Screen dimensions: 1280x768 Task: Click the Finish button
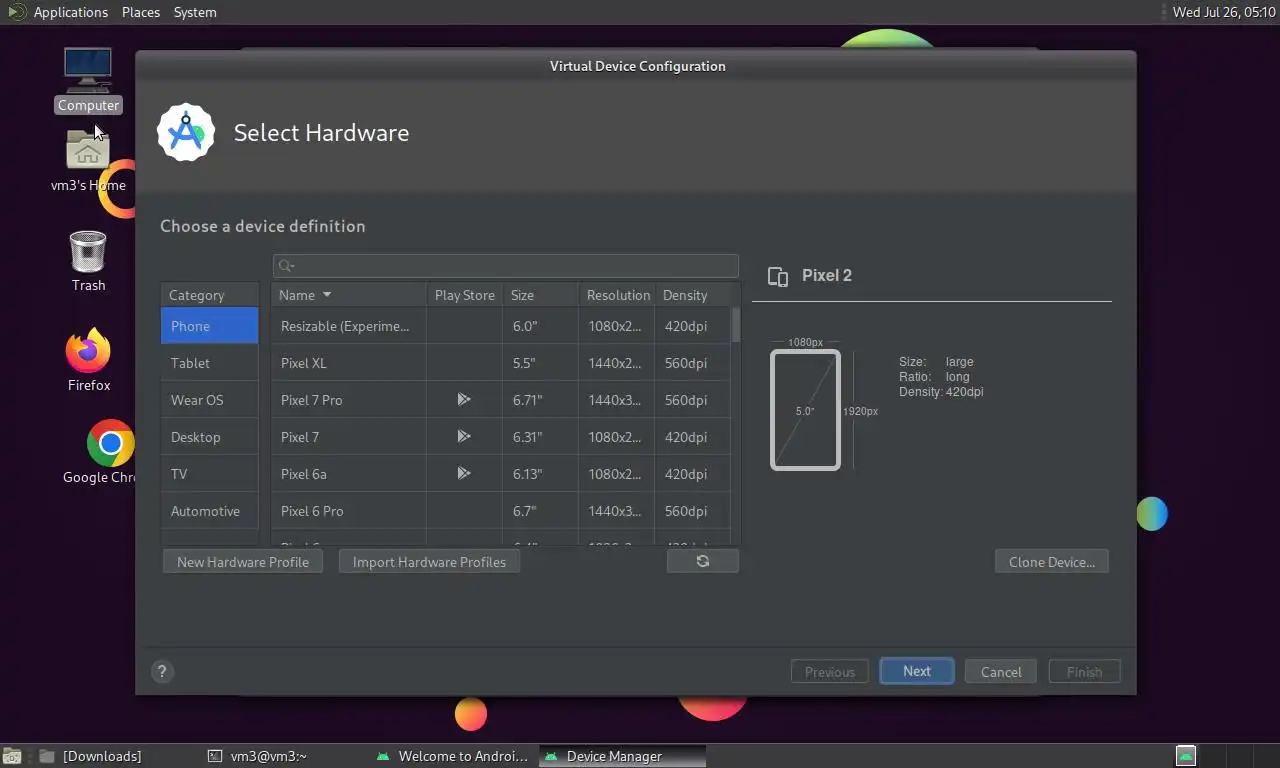click(x=1084, y=672)
